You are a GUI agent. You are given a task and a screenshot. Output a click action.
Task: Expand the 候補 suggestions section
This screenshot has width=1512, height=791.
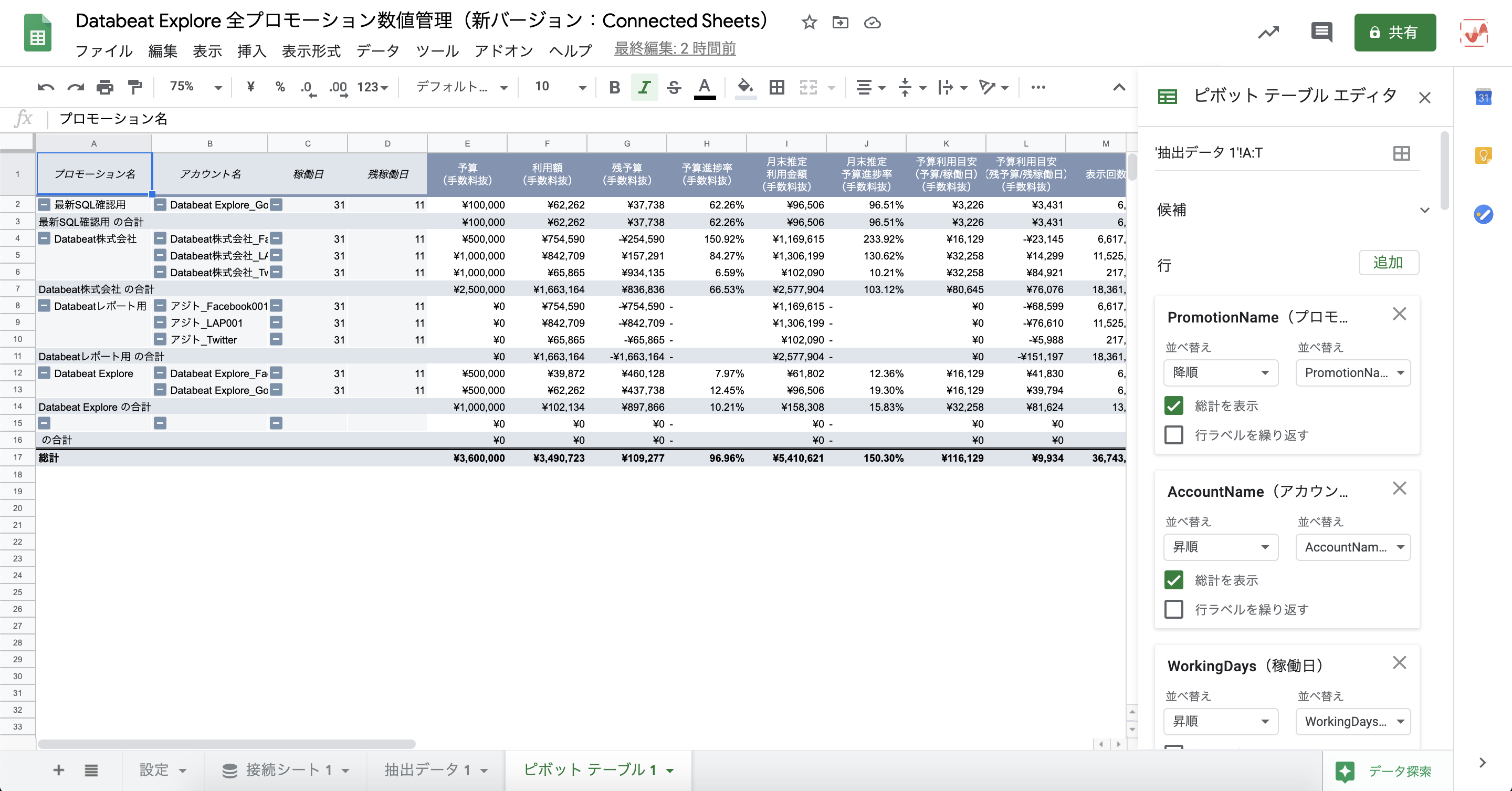1424,210
